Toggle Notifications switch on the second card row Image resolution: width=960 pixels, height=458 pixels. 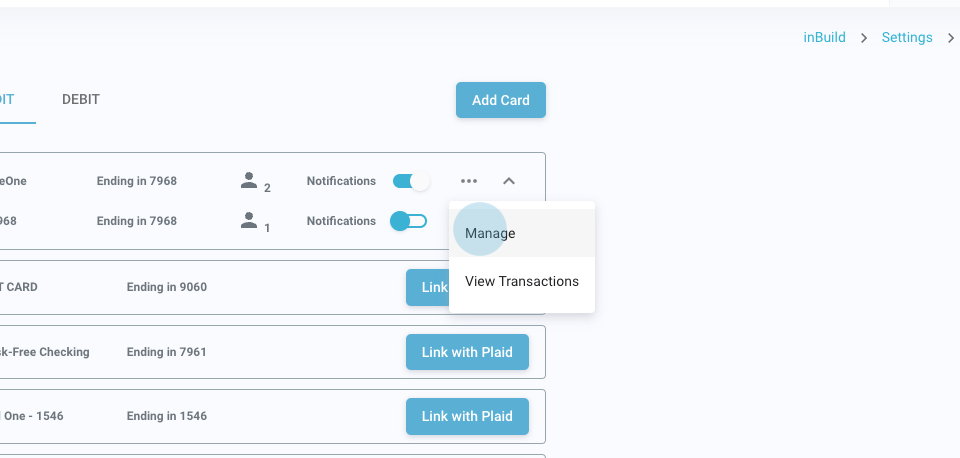tap(408, 221)
